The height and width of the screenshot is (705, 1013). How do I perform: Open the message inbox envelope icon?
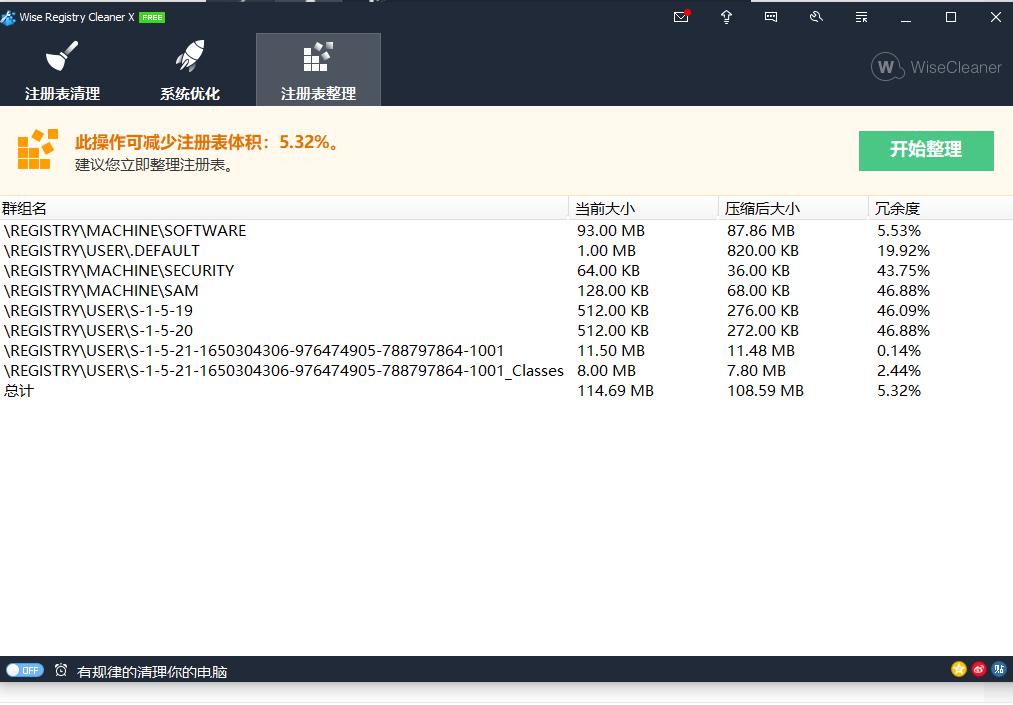pyautogui.click(x=681, y=17)
